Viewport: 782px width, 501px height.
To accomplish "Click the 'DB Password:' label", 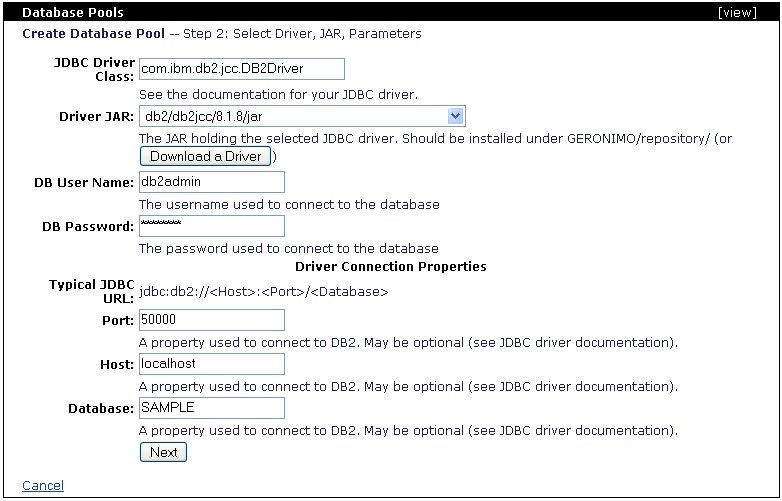I will (x=88, y=226).
